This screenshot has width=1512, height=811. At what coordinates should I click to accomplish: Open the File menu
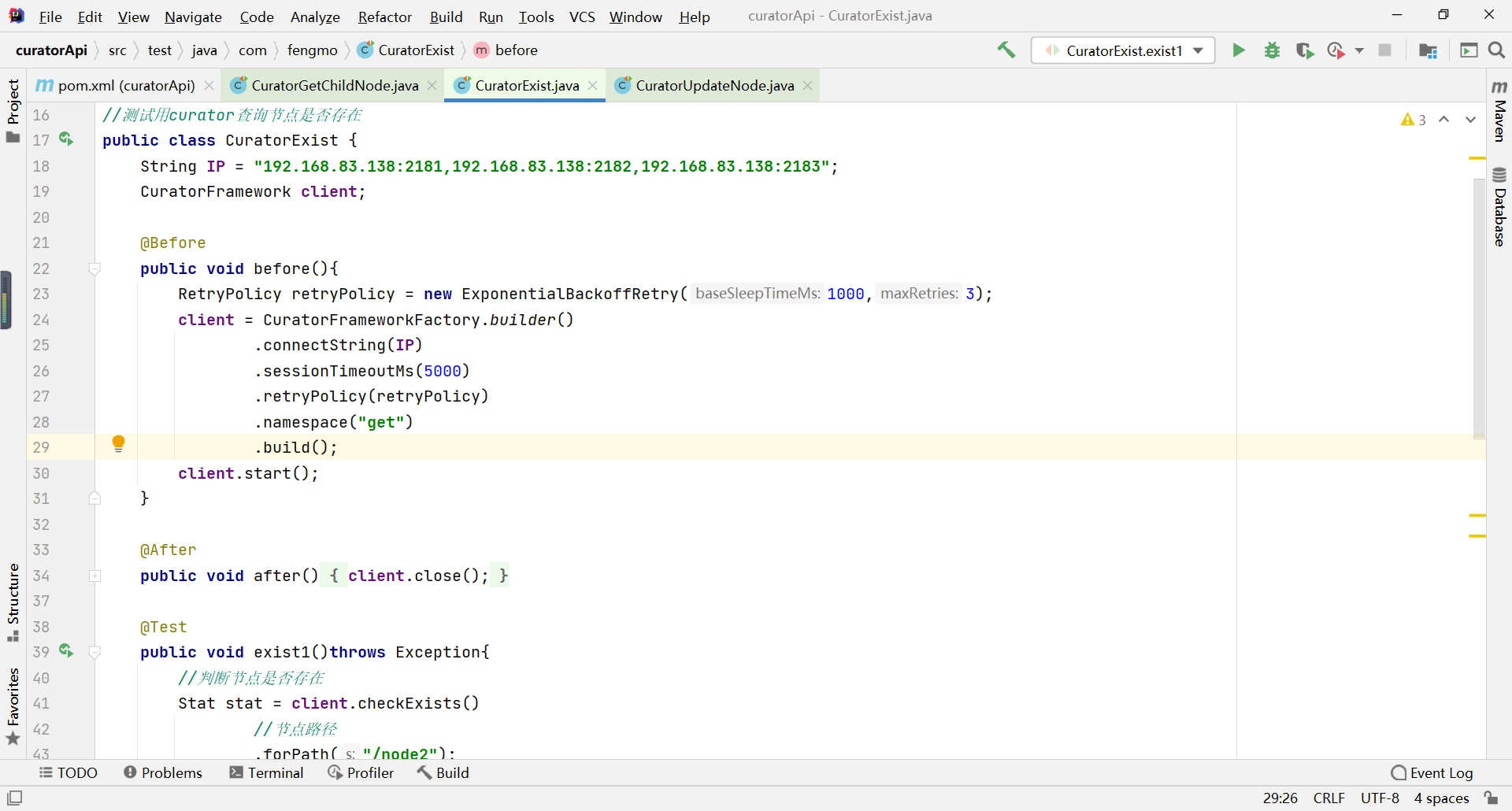(x=50, y=17)
